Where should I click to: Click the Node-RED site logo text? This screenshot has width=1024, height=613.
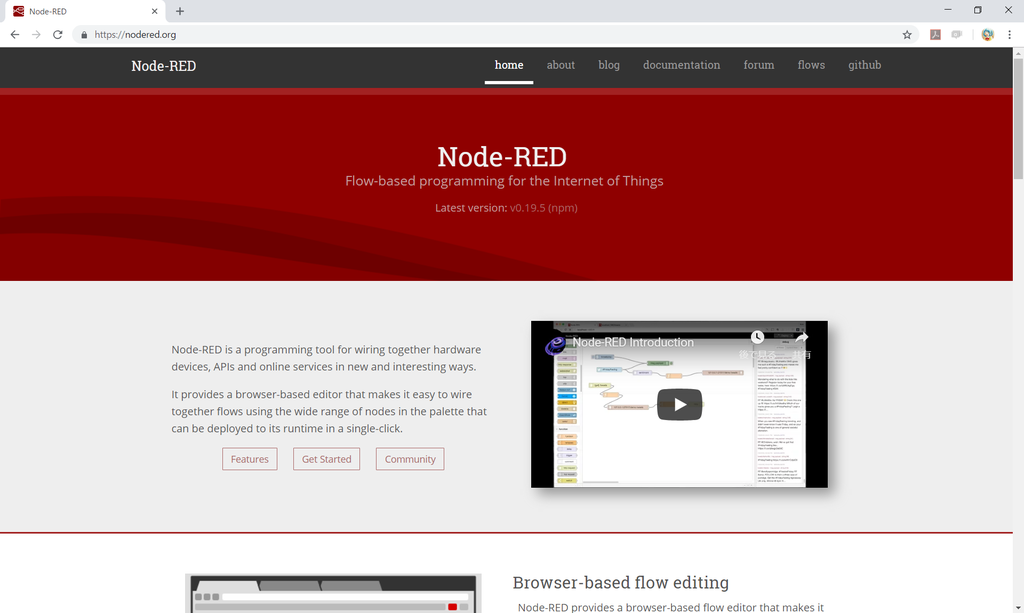163,66
